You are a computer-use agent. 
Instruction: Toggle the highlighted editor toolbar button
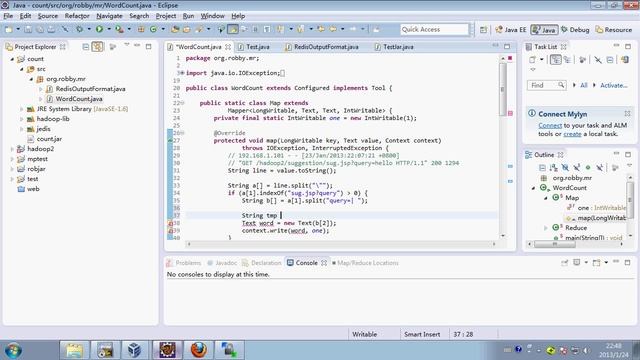(x=233, y=29)
